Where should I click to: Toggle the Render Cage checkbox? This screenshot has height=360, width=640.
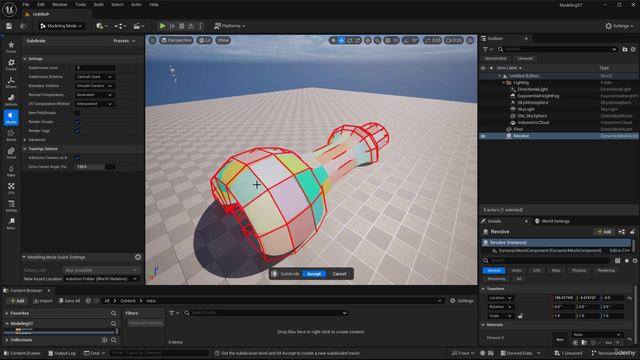(77, 131)
